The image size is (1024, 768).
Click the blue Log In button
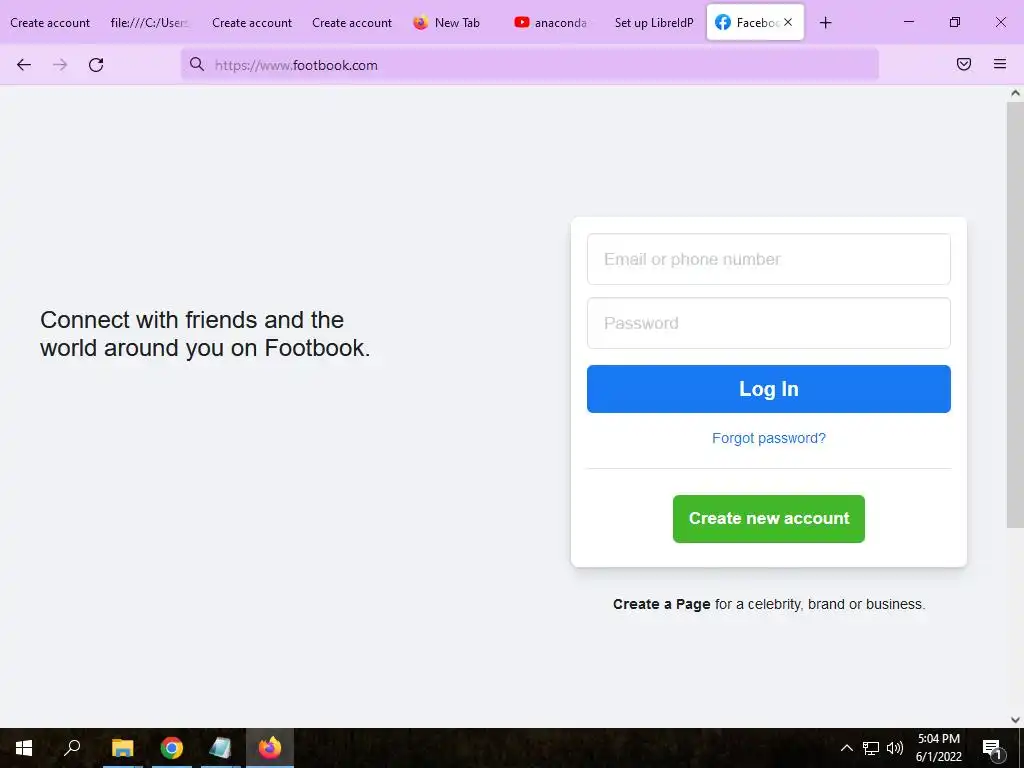tap(769, 389)
